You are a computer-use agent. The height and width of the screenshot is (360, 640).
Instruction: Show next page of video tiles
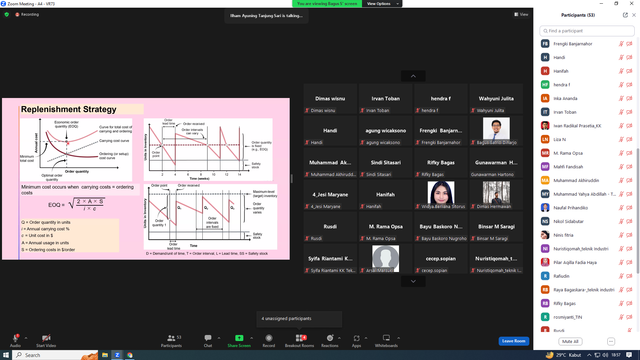pyautogui.click(x=413, y=281)
